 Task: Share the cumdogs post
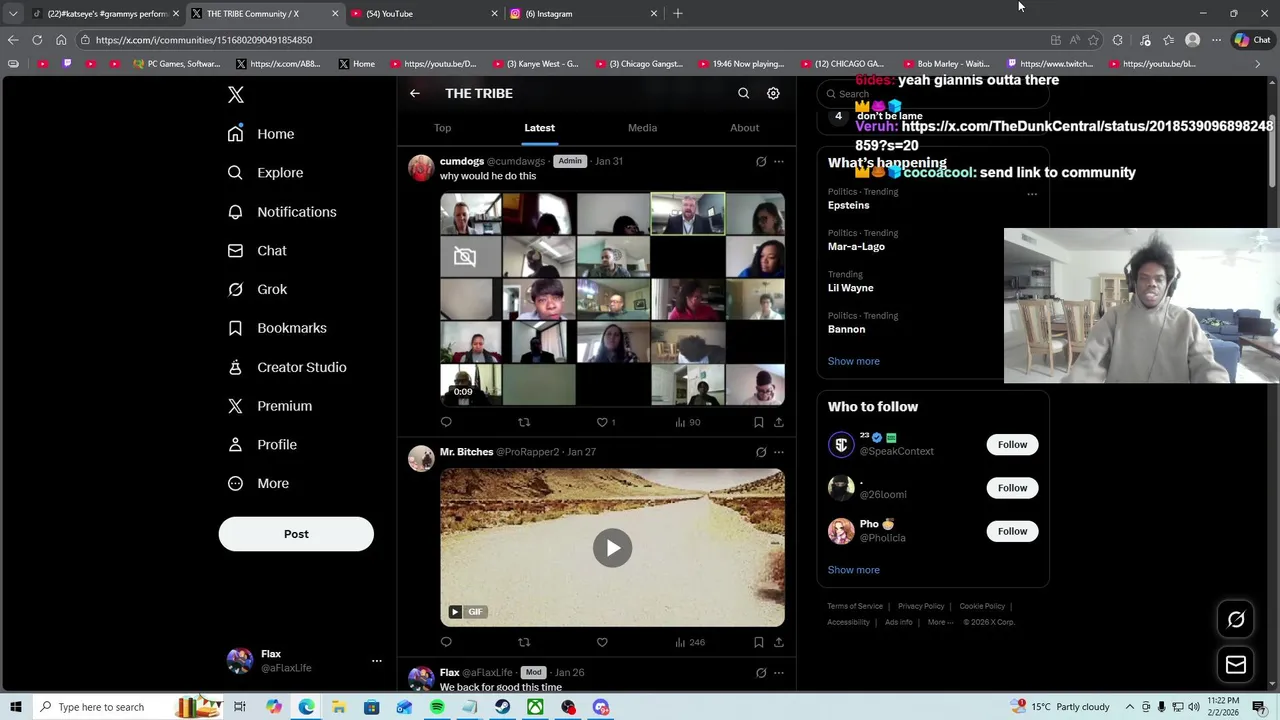(779, 422)
